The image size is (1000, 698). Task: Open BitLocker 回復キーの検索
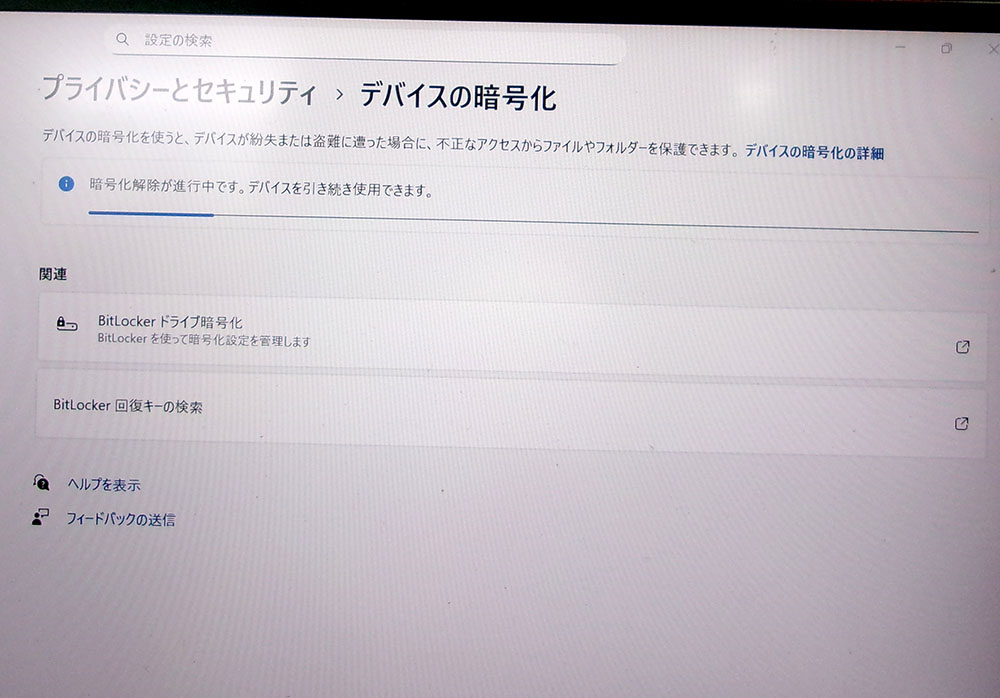(x=128, y=407)
